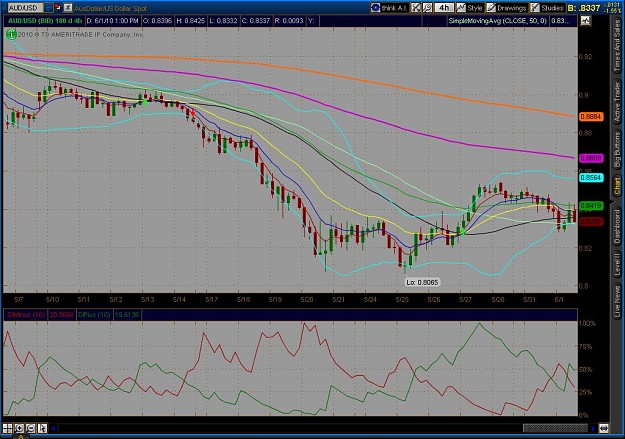This screenshot has width=625, height=439.
Task: Click the orange 0.8884 price bubble
Action: point(591,116)
